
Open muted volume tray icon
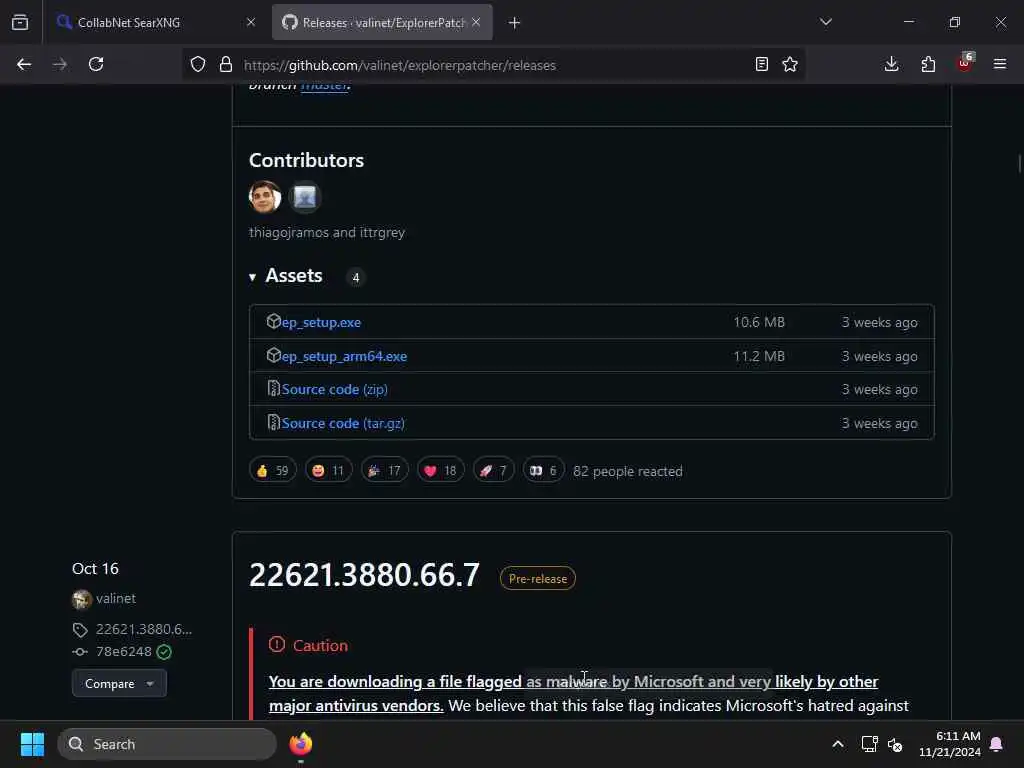[x=895, y=744]
